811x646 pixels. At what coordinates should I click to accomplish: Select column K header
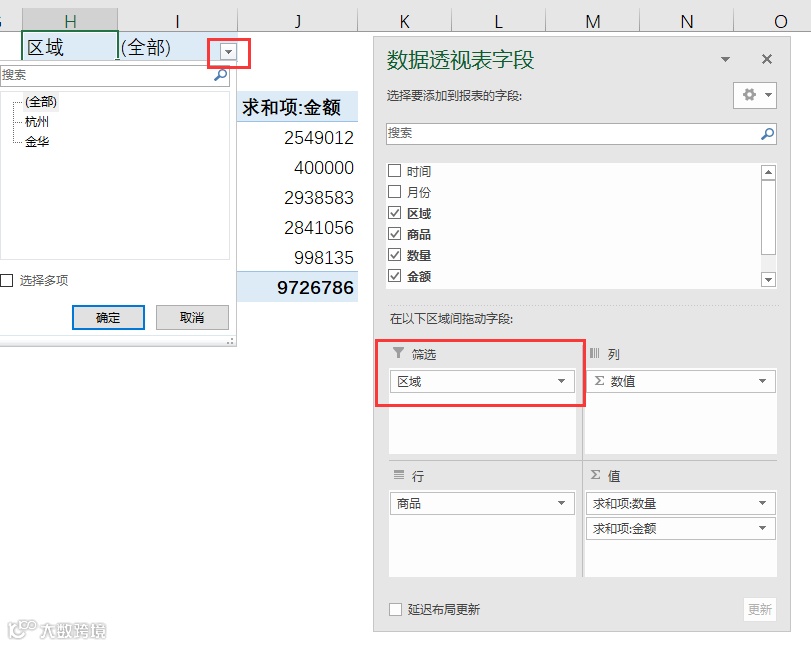coord(404,21)
